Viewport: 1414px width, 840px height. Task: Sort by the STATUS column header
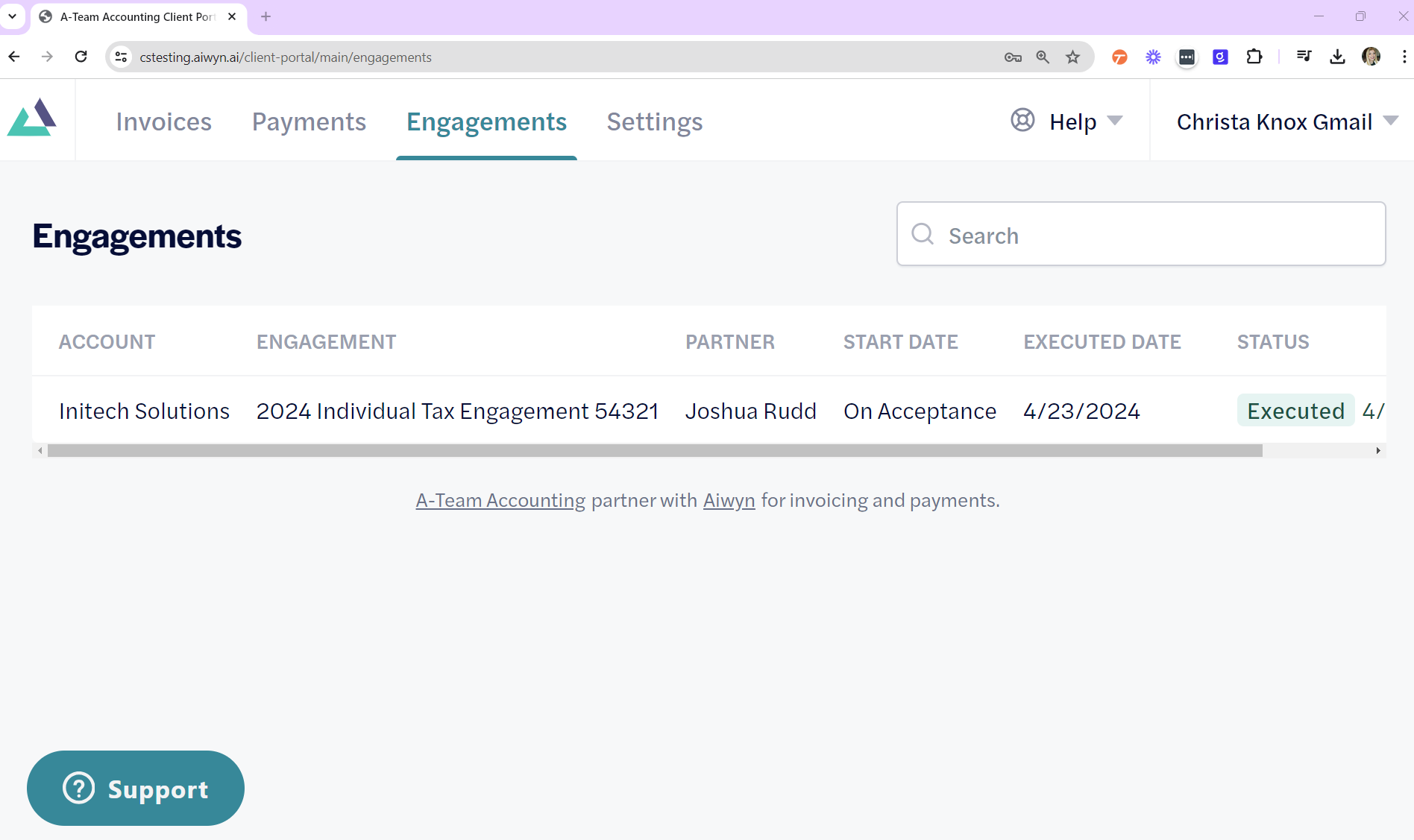1273,341
